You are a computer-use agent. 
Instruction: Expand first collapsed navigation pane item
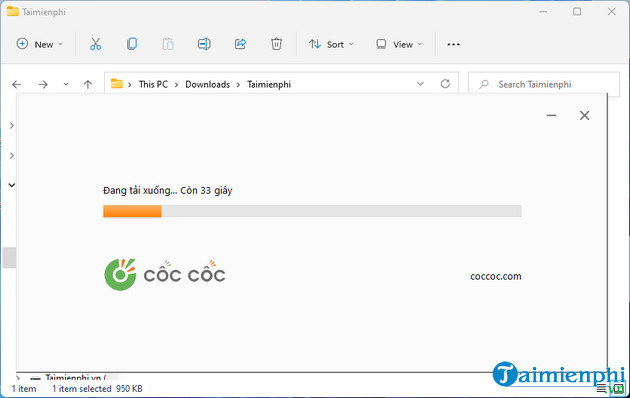pos(12,126)
